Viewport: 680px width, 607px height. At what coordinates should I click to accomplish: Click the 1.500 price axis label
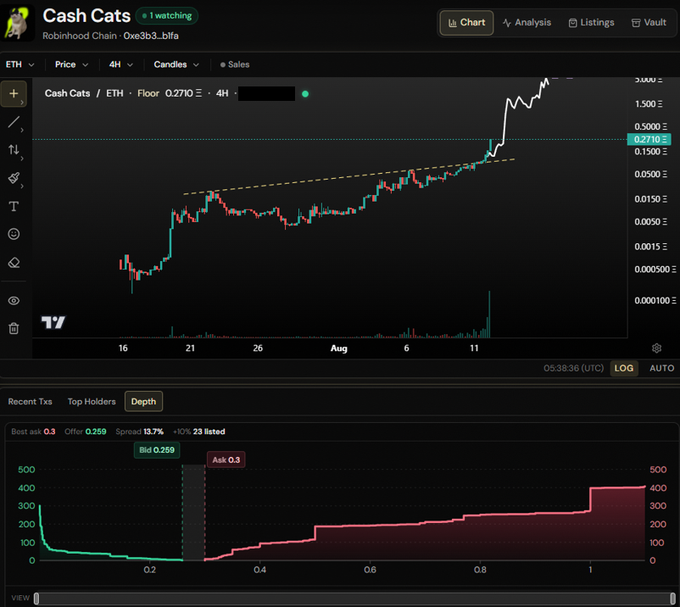pyautogui.click(x=648, y=104)
